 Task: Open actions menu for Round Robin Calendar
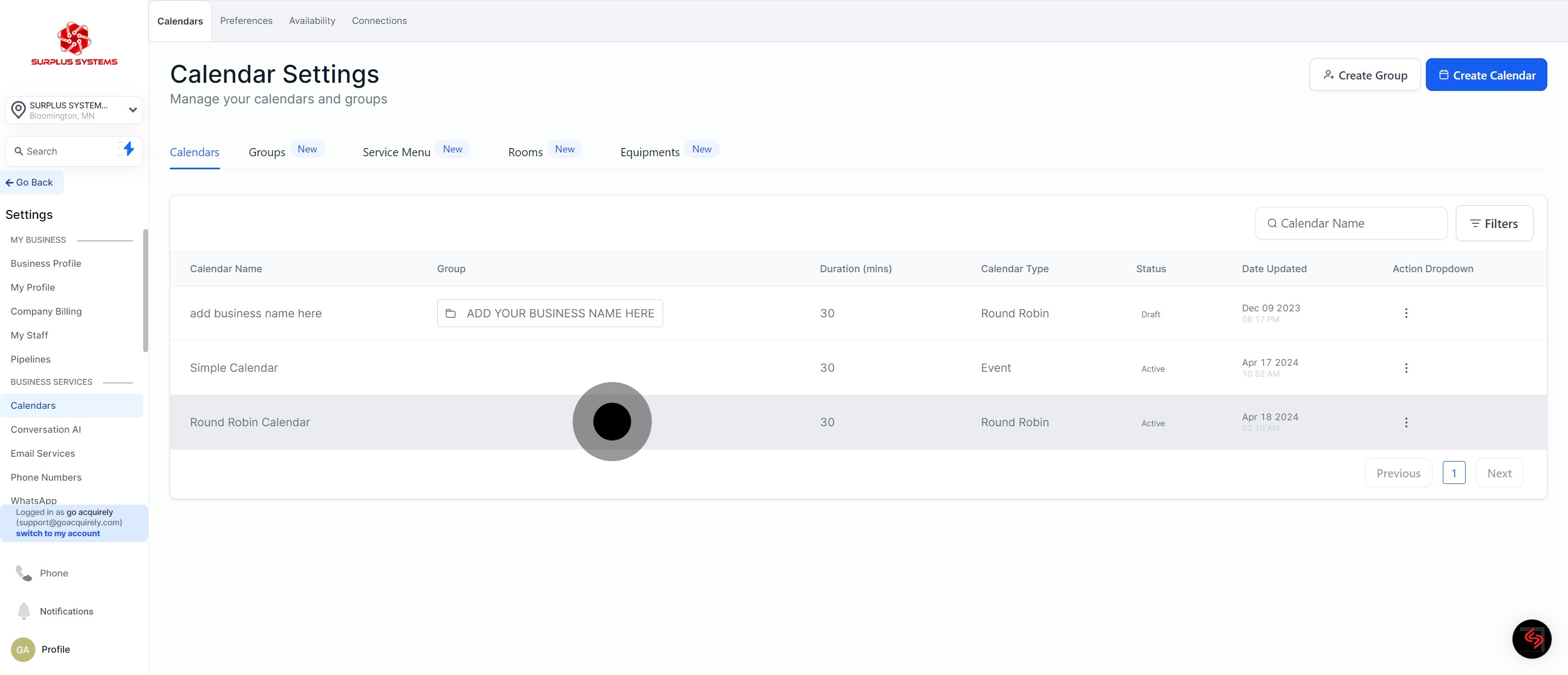[x=1405, y=422]
